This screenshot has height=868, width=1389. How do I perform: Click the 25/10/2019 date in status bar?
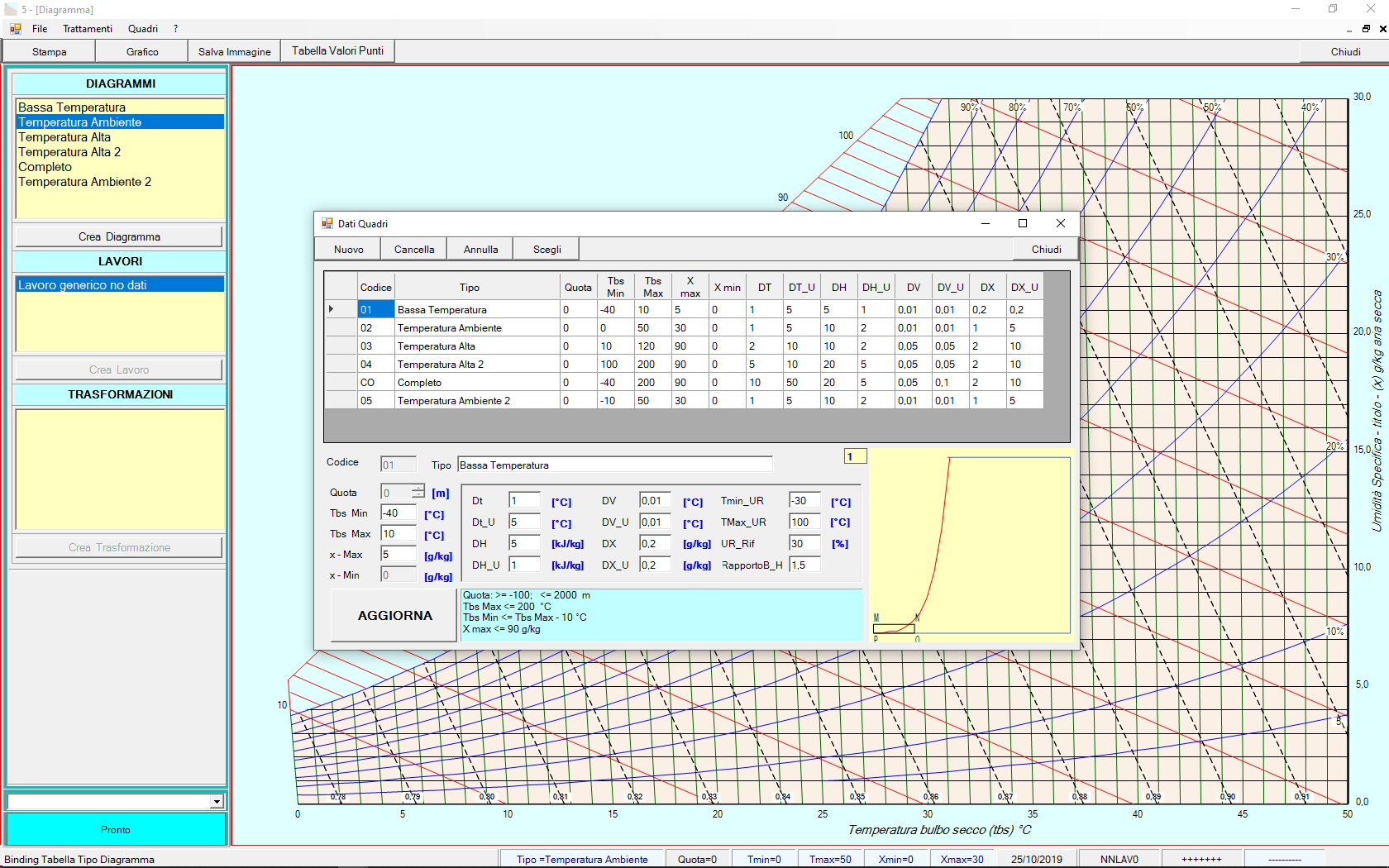tap(1037, 859)
